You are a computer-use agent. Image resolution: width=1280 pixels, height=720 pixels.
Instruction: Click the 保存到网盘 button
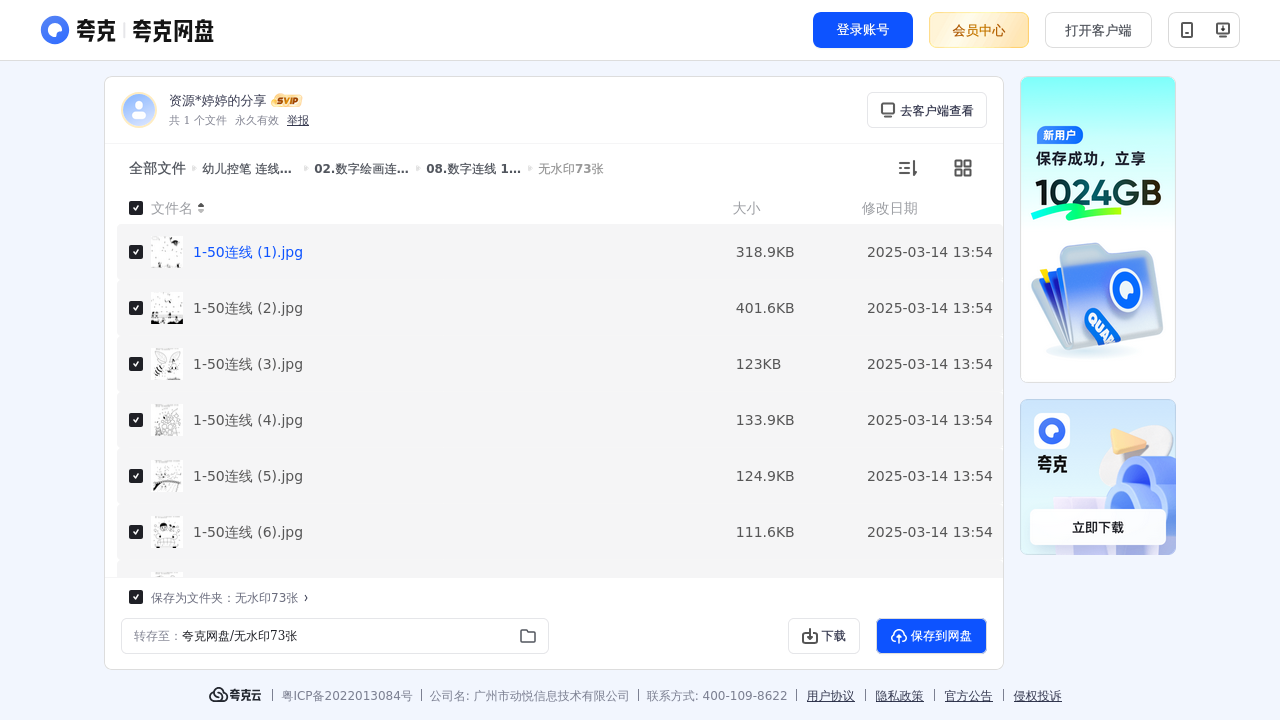[x=931, y=636]
